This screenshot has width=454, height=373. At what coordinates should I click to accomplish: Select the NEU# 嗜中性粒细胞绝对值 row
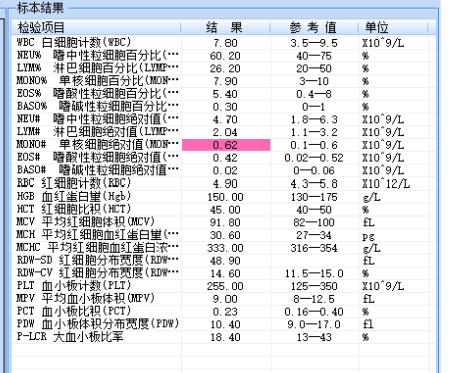point(224,119)
